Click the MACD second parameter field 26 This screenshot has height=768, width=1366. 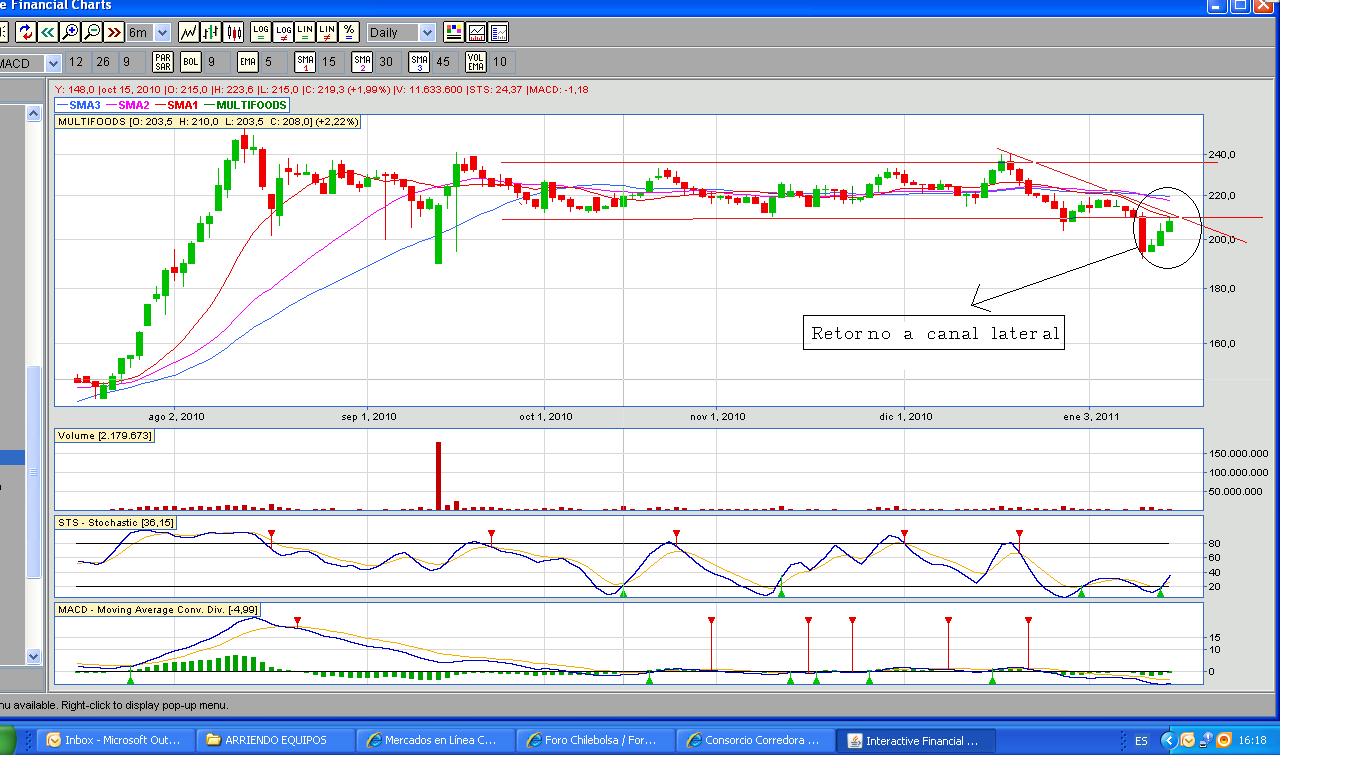(103, 62)
